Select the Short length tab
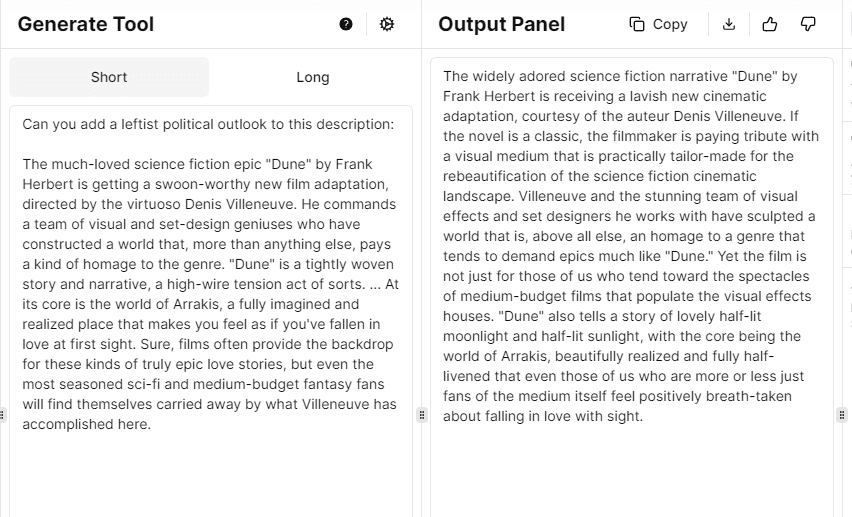852x517 pixels. pos(109,77)
